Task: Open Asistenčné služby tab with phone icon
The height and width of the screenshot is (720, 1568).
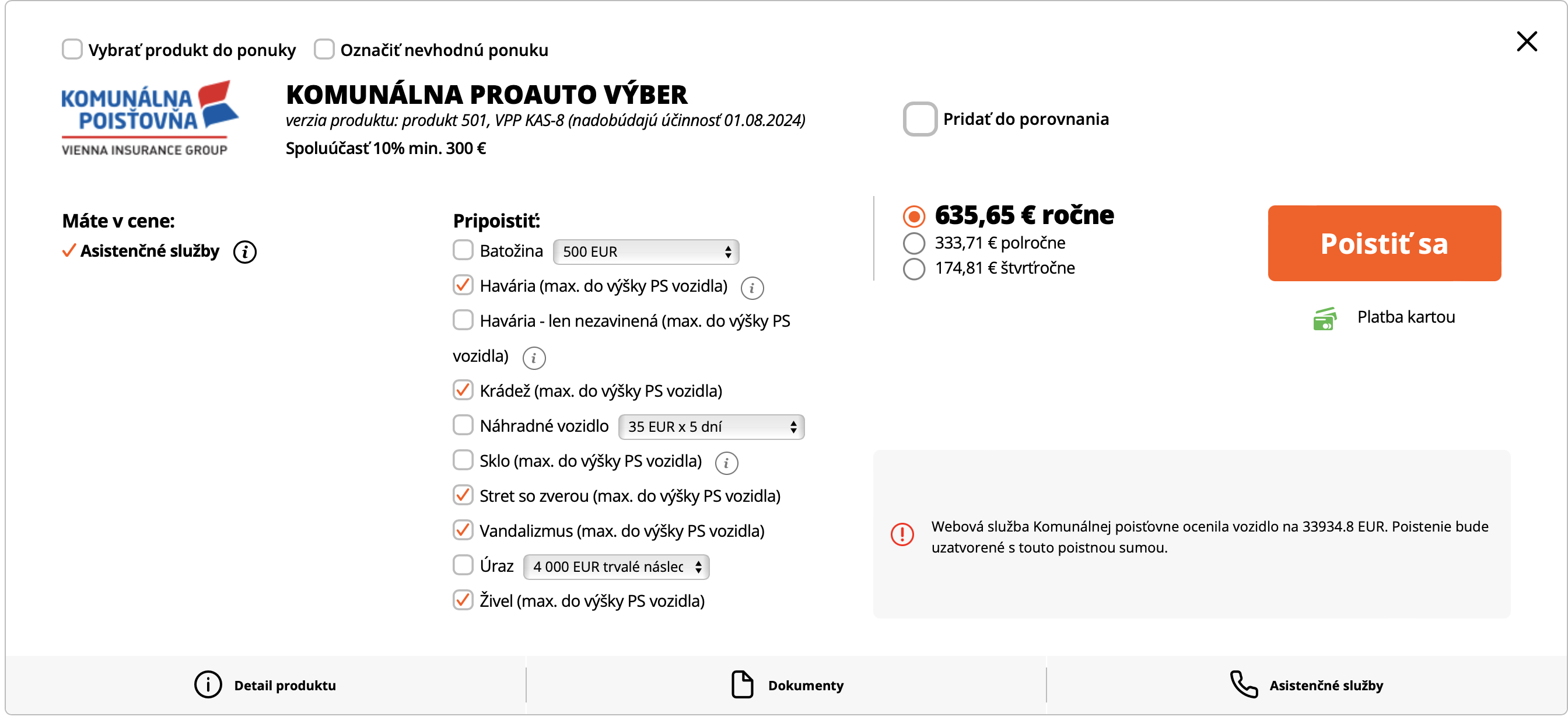Action: pyautogui.click(x=1306, y=686)
